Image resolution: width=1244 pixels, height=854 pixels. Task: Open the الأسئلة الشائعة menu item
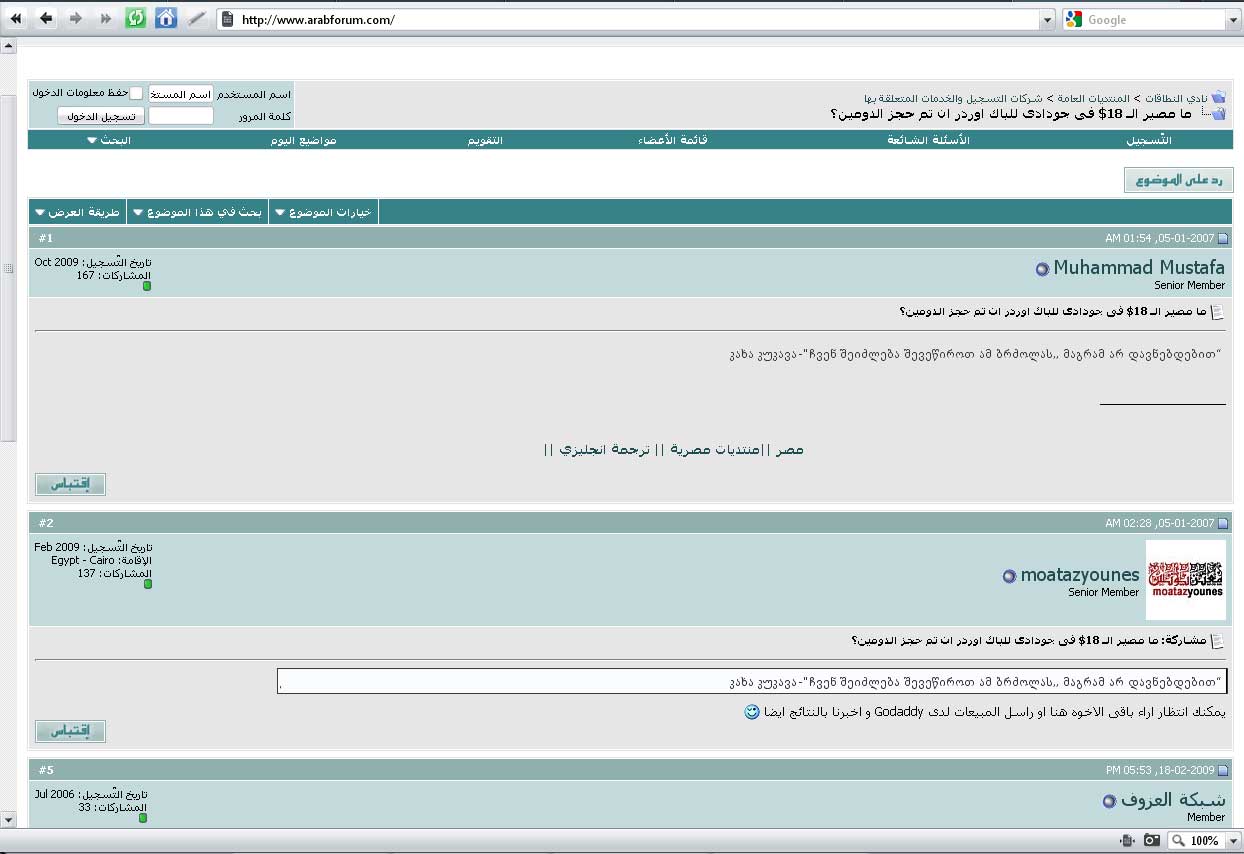(928, 140)
